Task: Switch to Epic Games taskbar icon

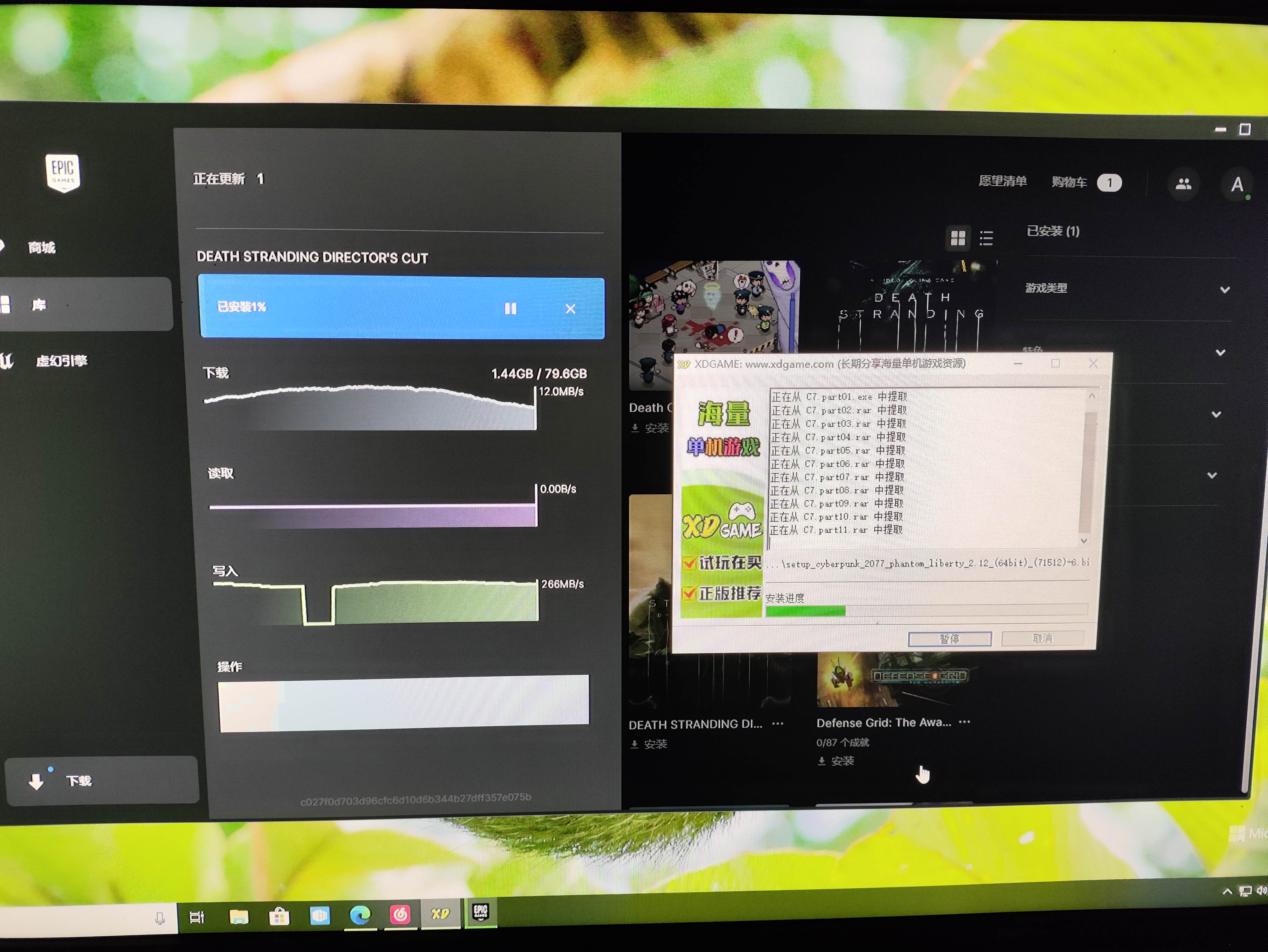Action: (480, 912)
